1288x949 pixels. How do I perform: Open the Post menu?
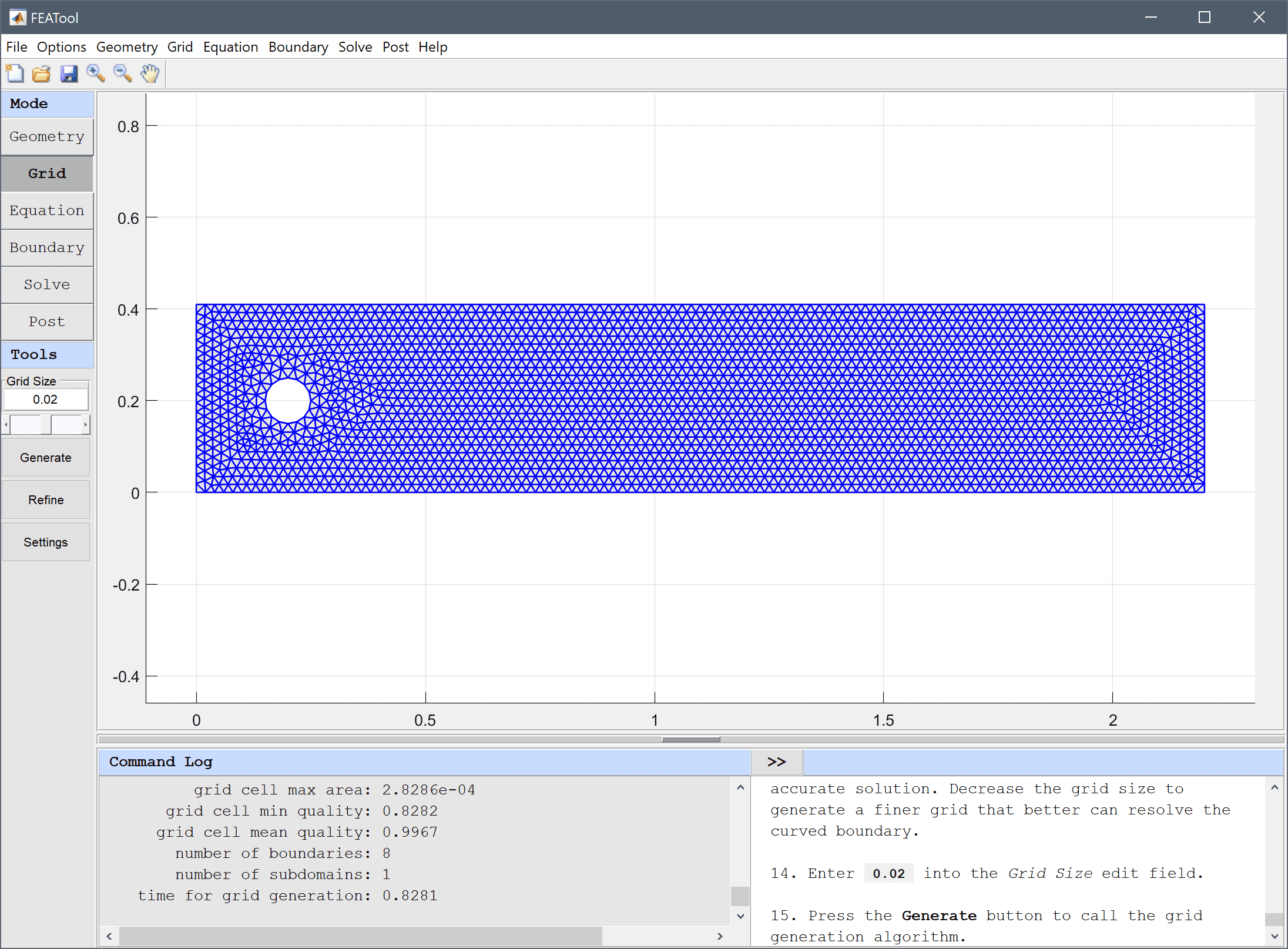395,47
